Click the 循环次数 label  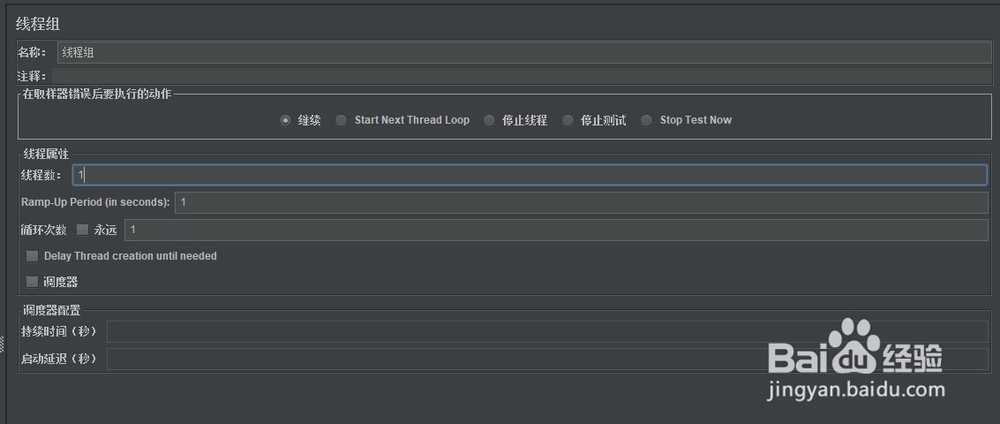43,230
